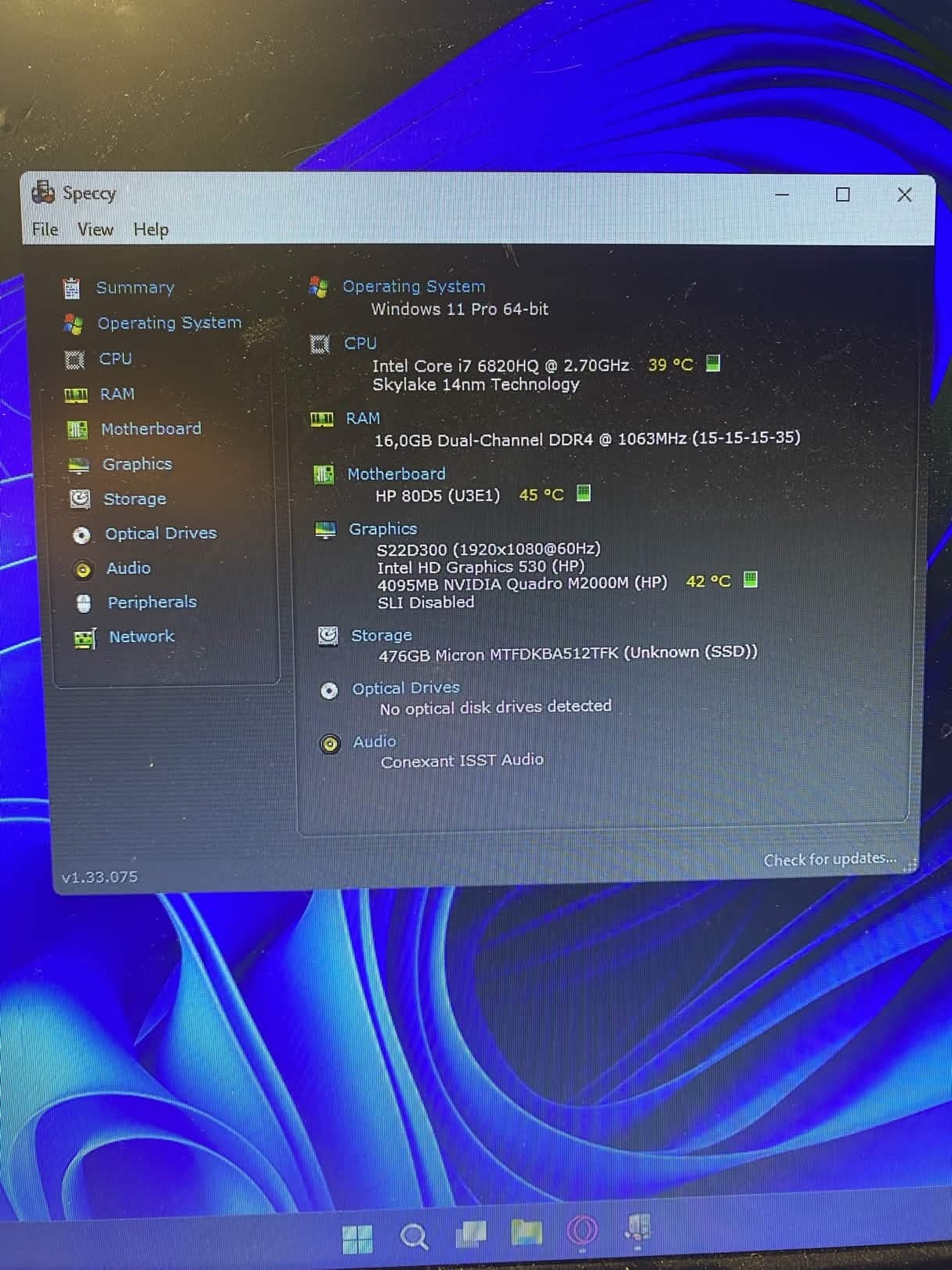Click the Optical Drives icon in summary panel
952x1270 pixels.
(x=329, y=690)
